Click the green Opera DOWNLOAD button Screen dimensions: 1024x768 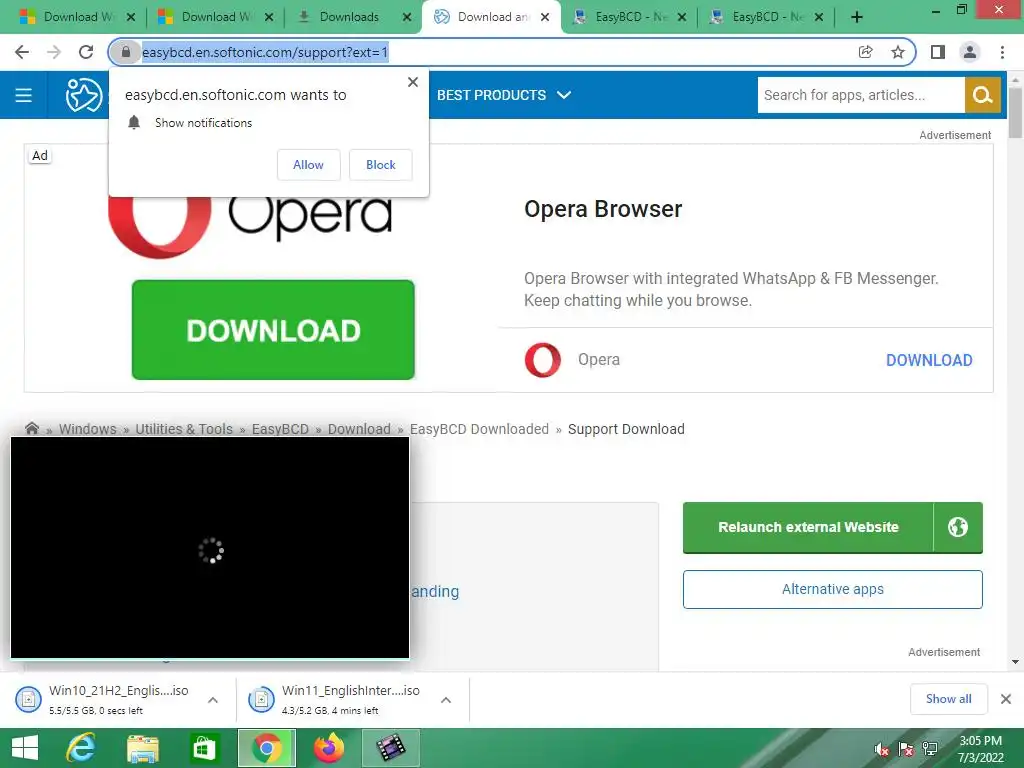pos(273,330)
